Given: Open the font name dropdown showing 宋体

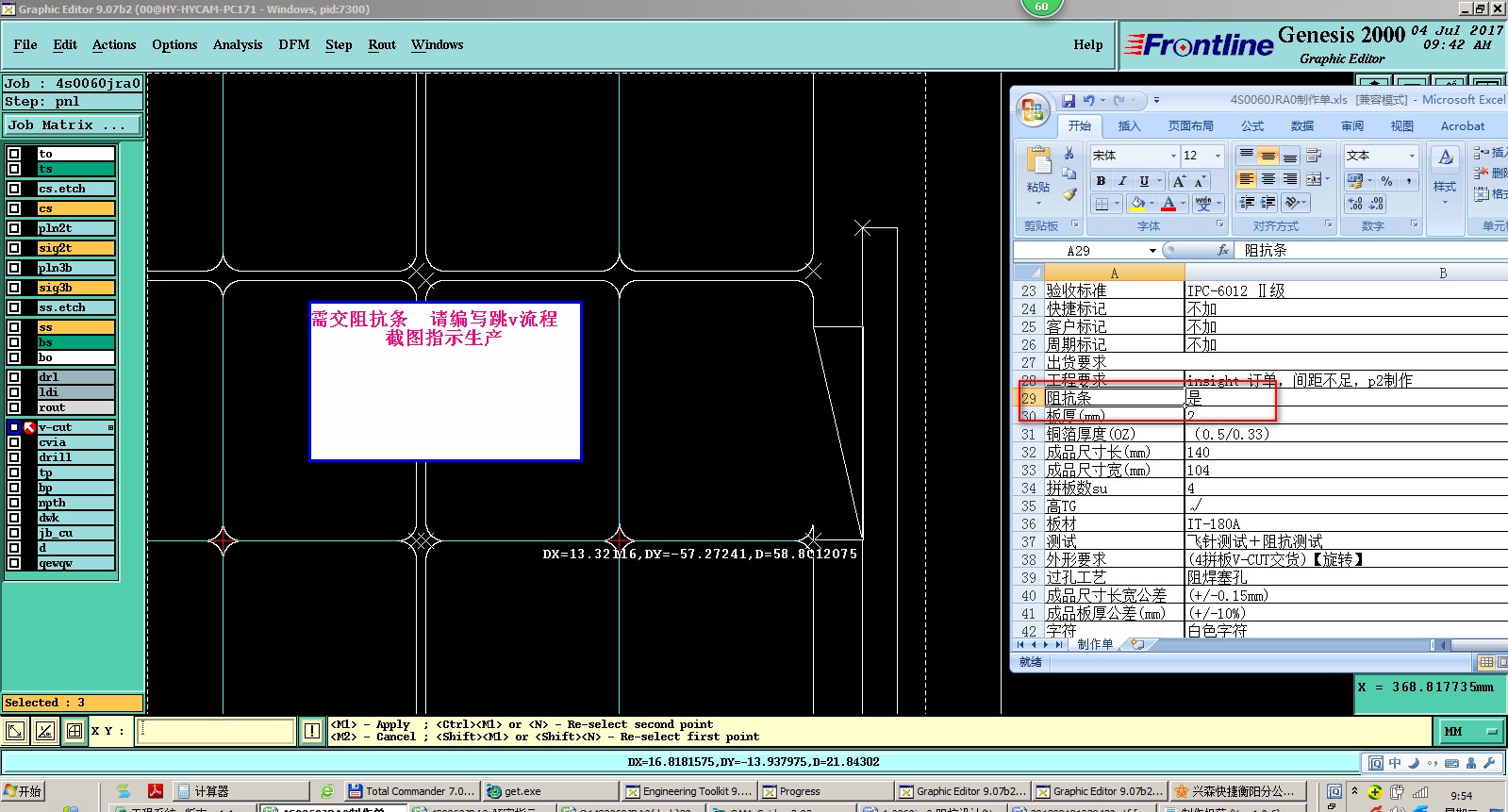Looking at the screenshot, I should point(1173,156).
